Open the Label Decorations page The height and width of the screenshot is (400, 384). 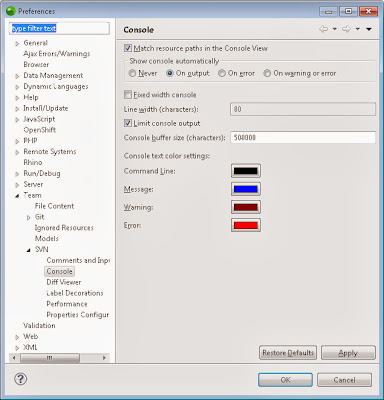click(x=75, y=293)
